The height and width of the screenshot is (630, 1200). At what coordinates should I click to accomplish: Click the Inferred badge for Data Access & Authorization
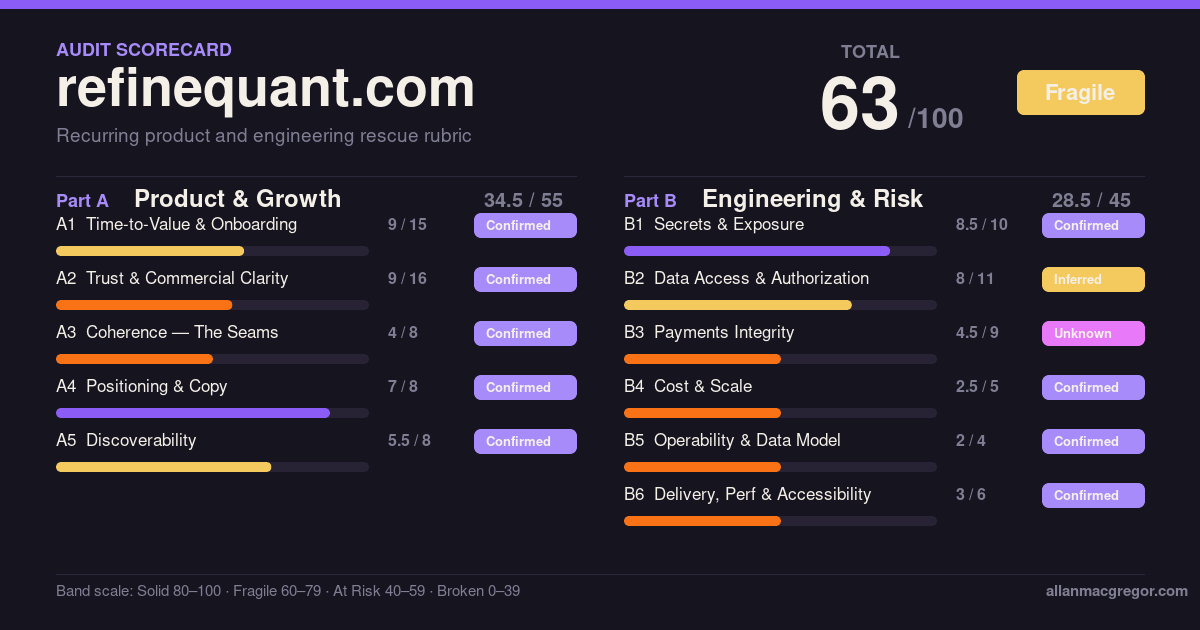tap(1093, 279)
